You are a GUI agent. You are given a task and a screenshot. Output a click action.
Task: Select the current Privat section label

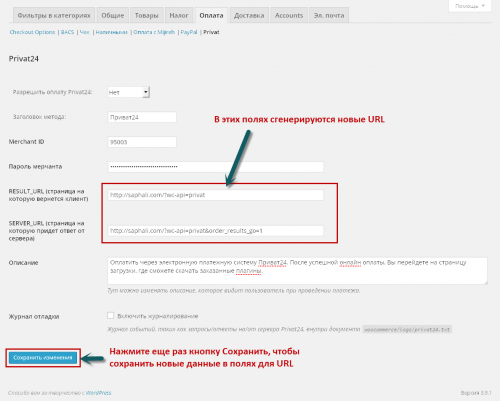(x=211, y=32)
